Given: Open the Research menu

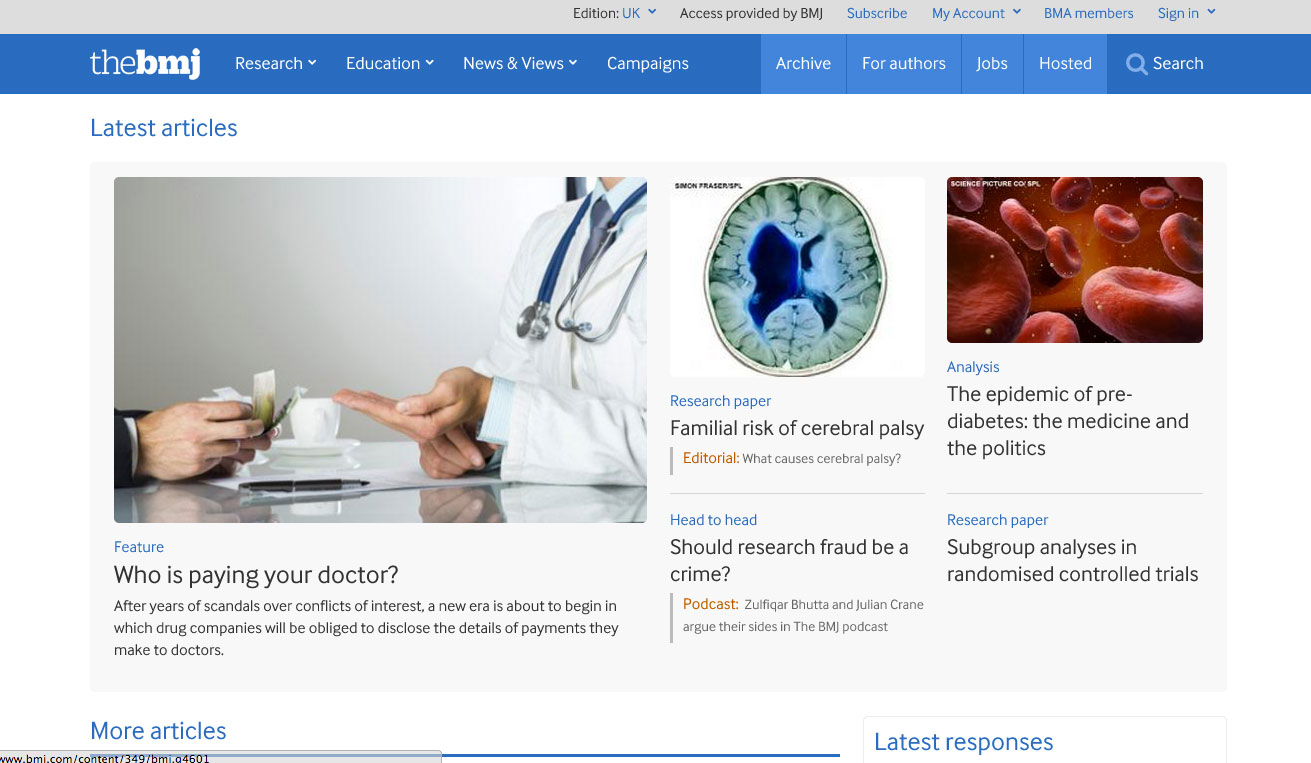Looking at the screenshot, I should click(275, 63).
